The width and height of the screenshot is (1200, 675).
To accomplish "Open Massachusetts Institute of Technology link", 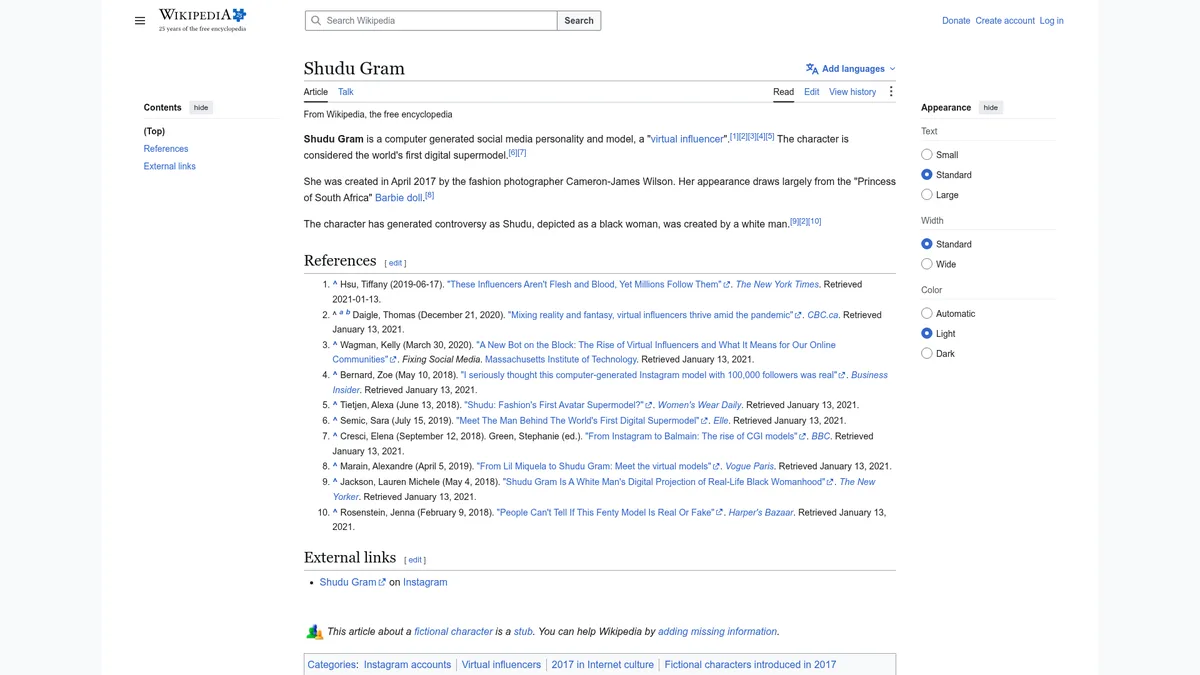I will coord(561,360).
